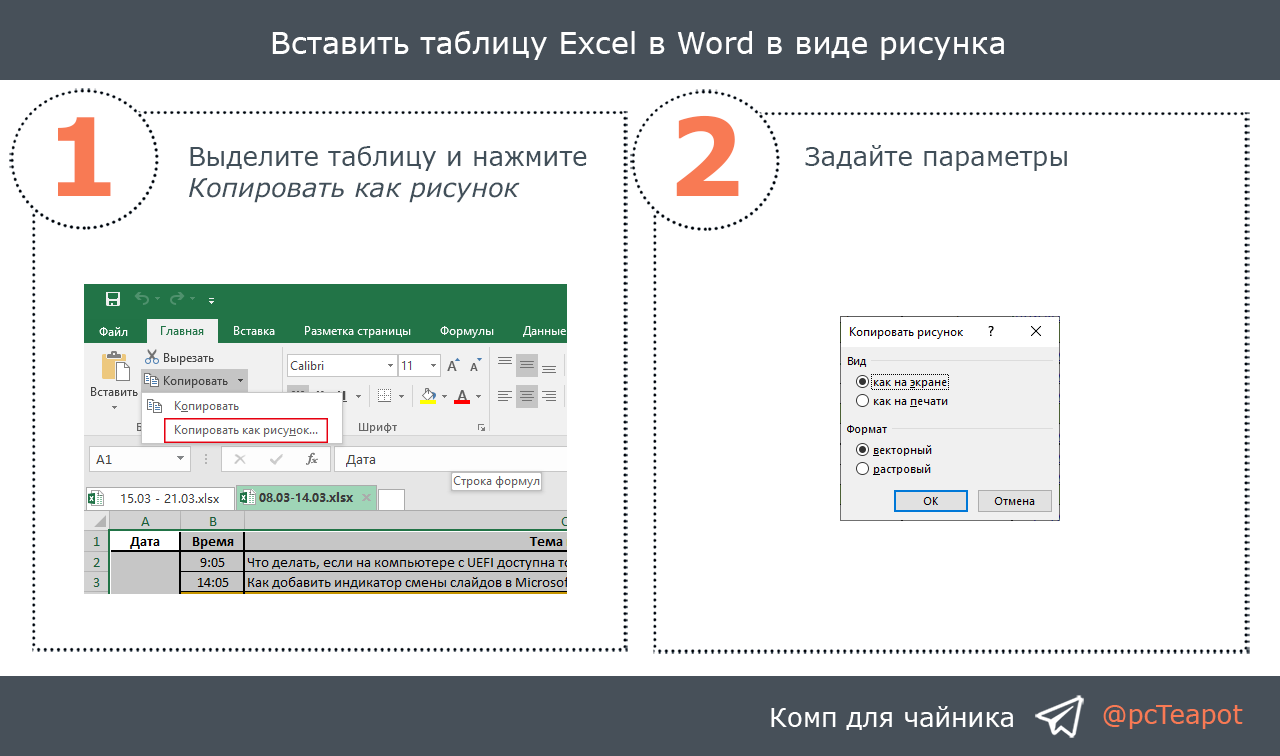1280x756 pixels.
Task: Open the Redo history dropdown arrow
Action: coord(192,300)
